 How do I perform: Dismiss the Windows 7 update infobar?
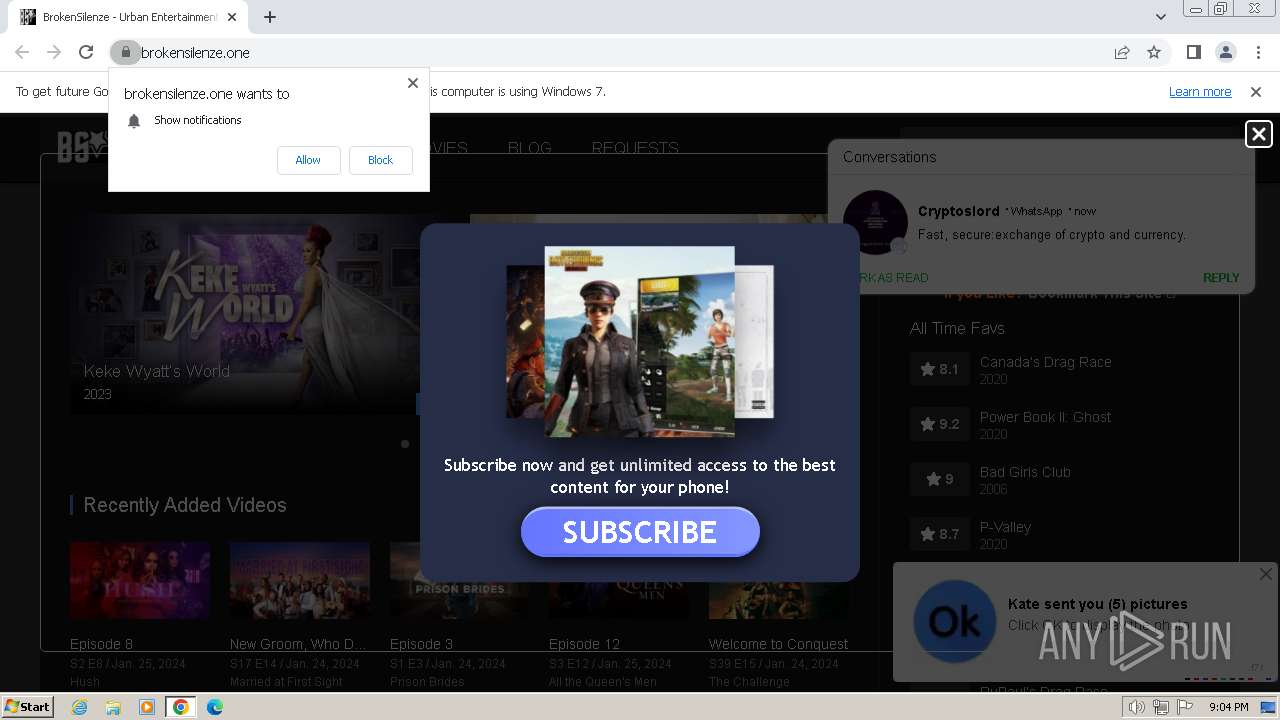coord(1256,91)
